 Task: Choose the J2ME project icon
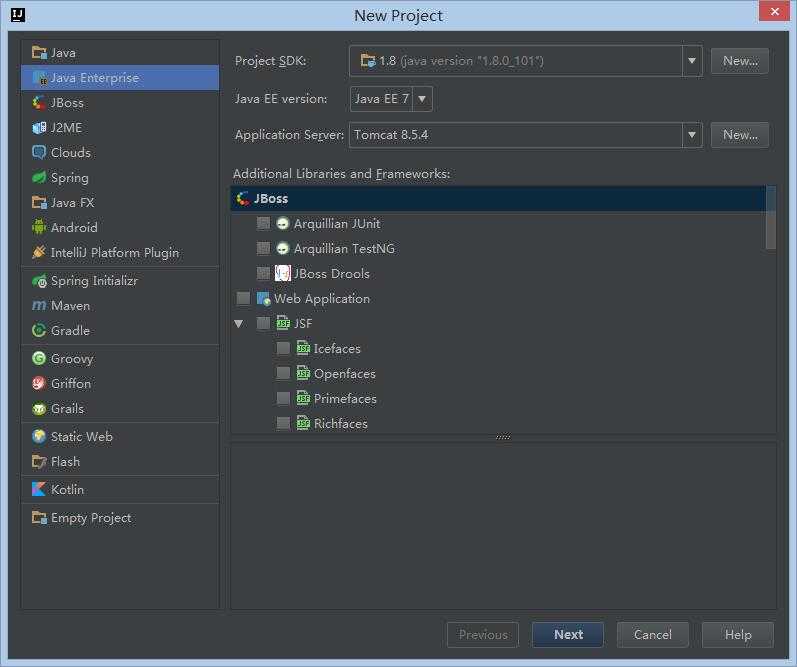[39, 128]
